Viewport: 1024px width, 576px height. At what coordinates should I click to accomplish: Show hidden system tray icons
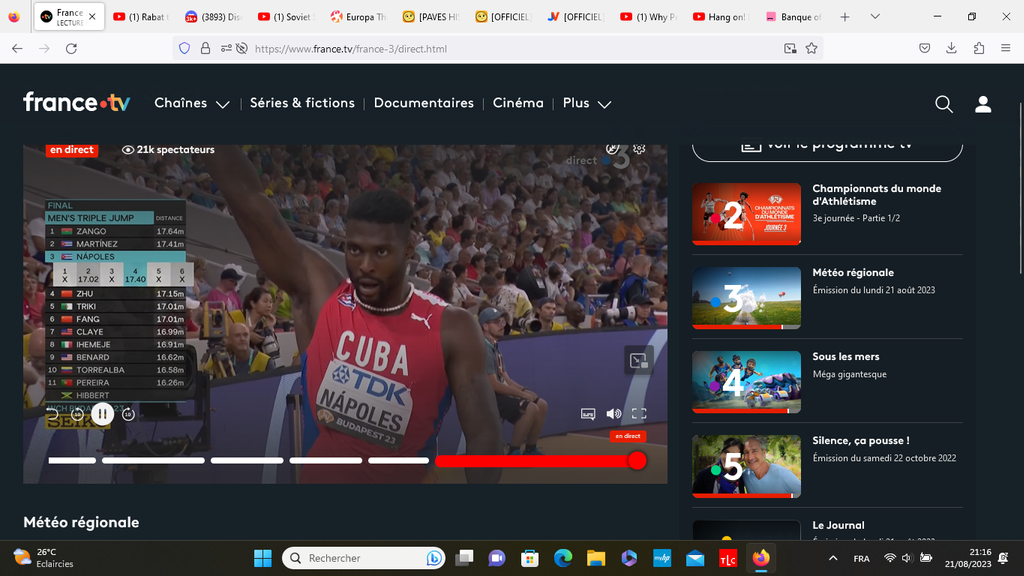[x=833, y=558]
